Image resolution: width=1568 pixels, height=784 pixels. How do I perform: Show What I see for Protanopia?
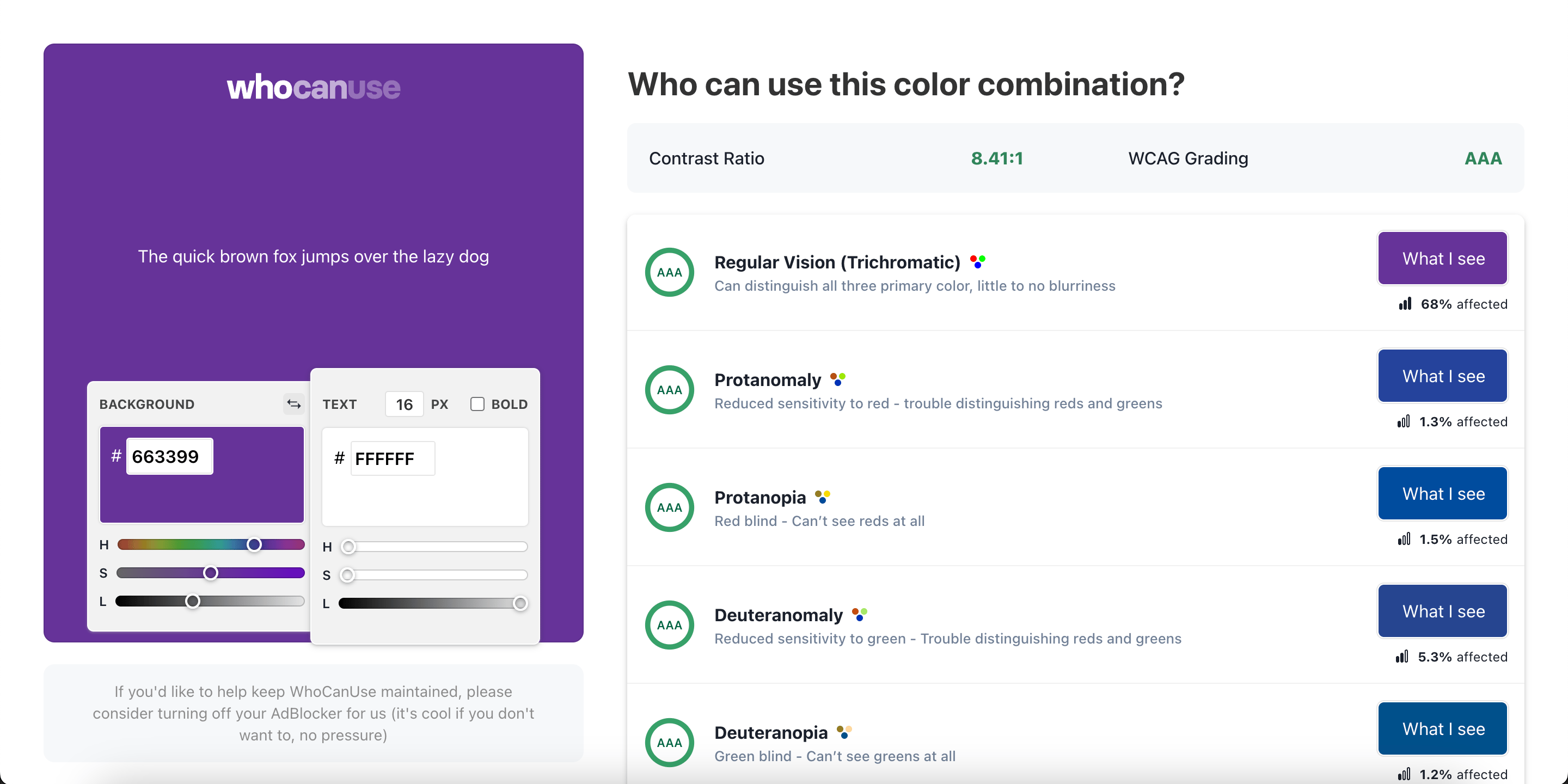pos(1443,493)
